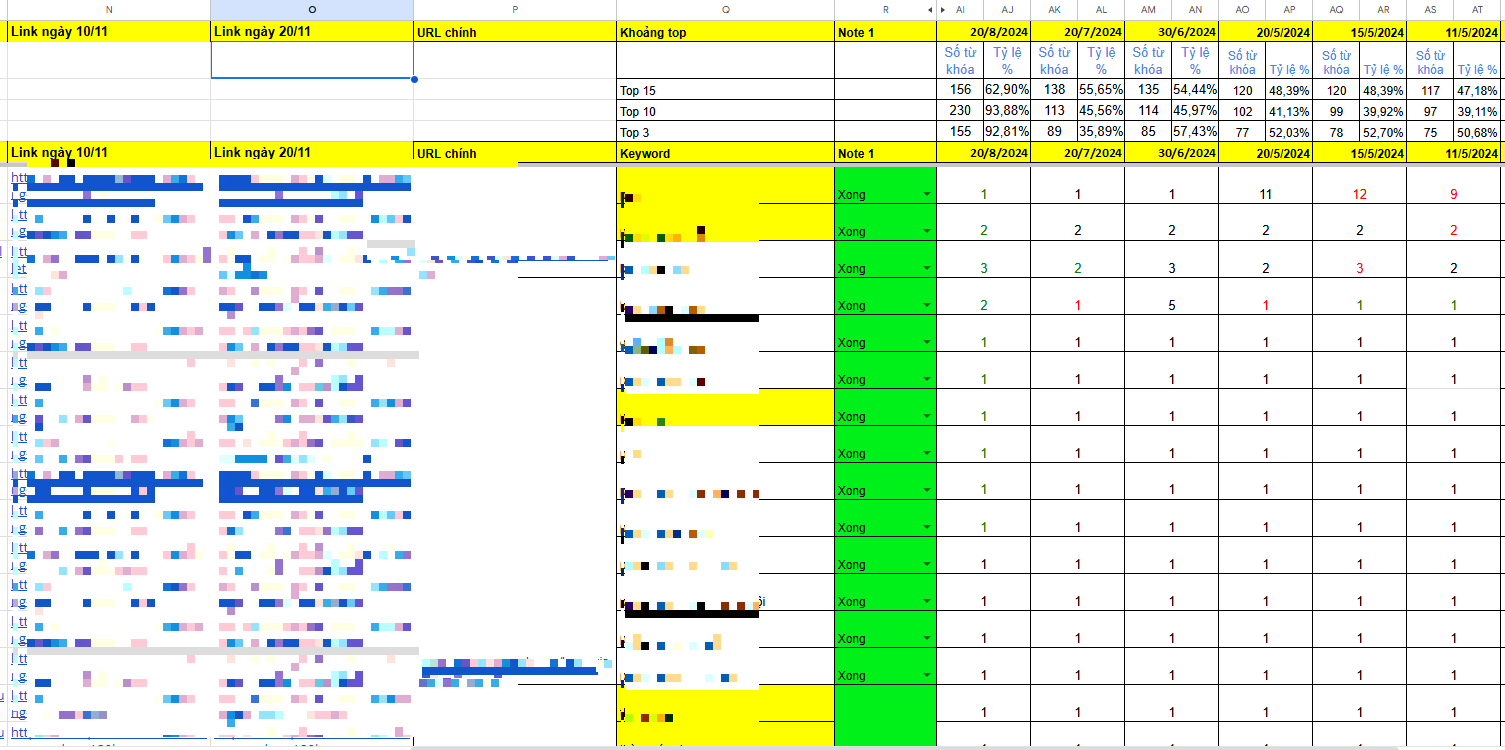This screenshot has height=750, width=1505.
Task: Select column AO header
Action: click(1242, 9)
